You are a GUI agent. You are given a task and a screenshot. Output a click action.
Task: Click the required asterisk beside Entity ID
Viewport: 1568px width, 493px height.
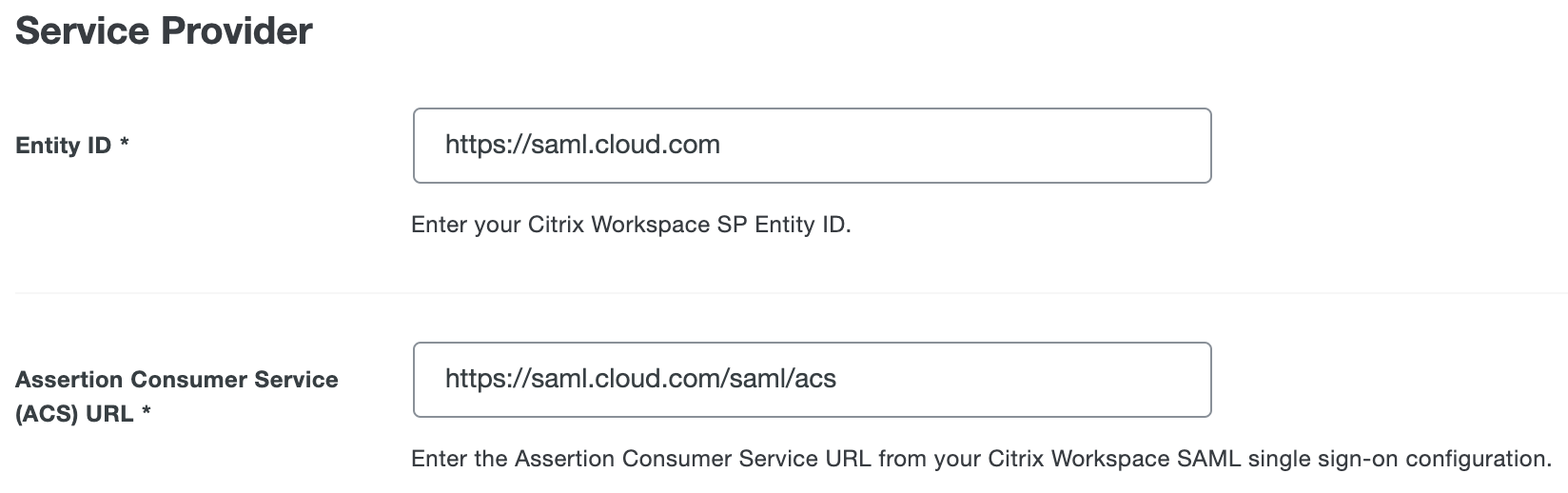125,146
